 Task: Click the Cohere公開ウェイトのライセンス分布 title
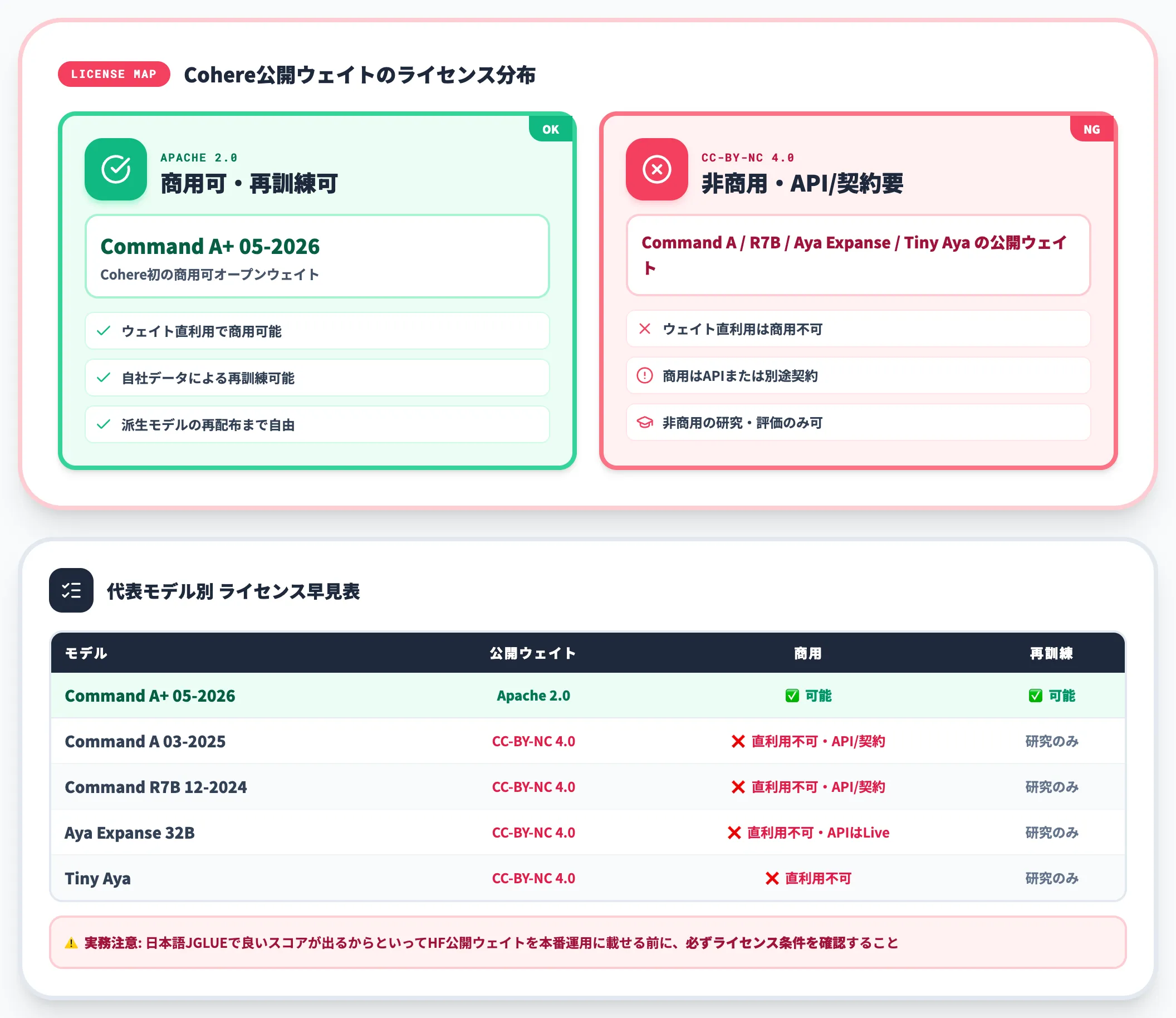click(x=360, y=75)
